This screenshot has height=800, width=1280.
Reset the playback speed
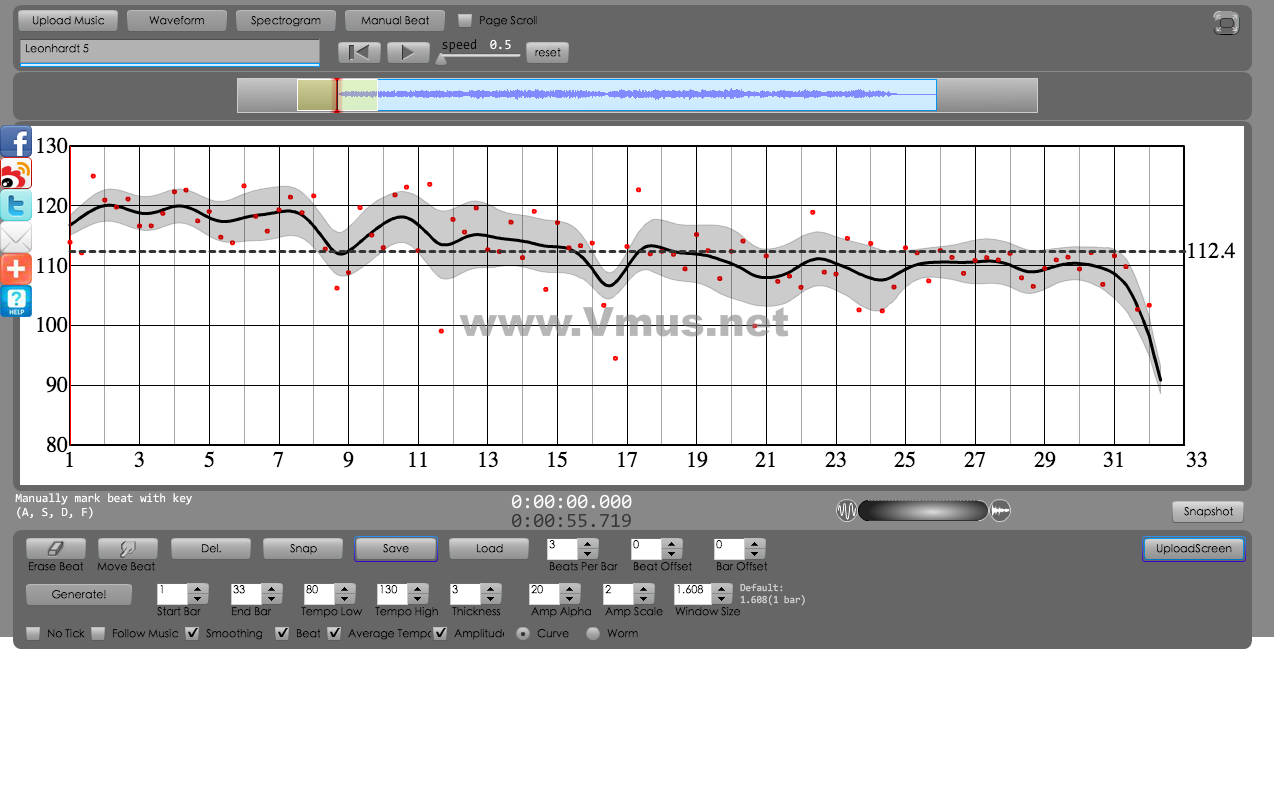tap(548, 52)
